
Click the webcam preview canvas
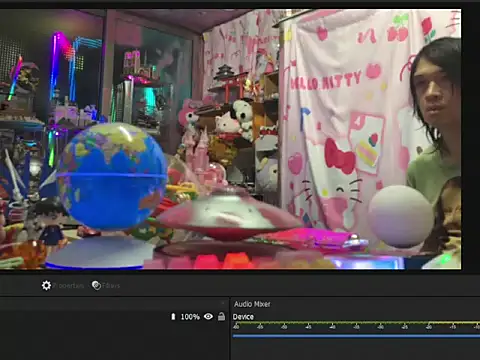tap(230, 139)
